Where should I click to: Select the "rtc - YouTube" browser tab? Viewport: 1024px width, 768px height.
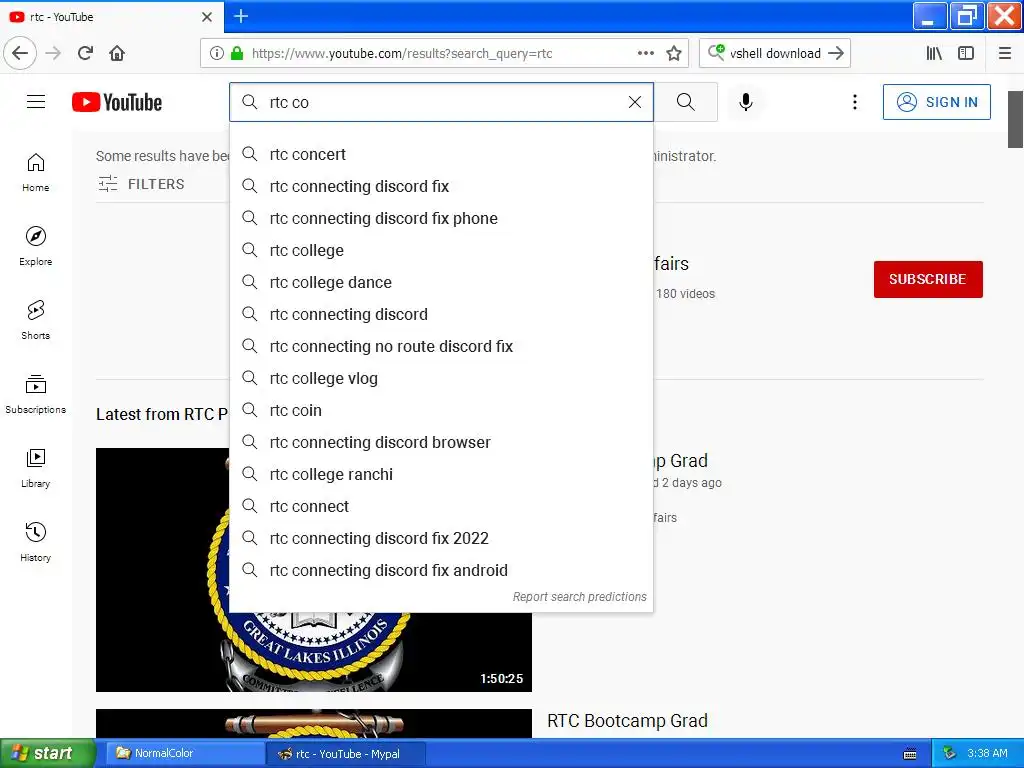coord(111,16)
